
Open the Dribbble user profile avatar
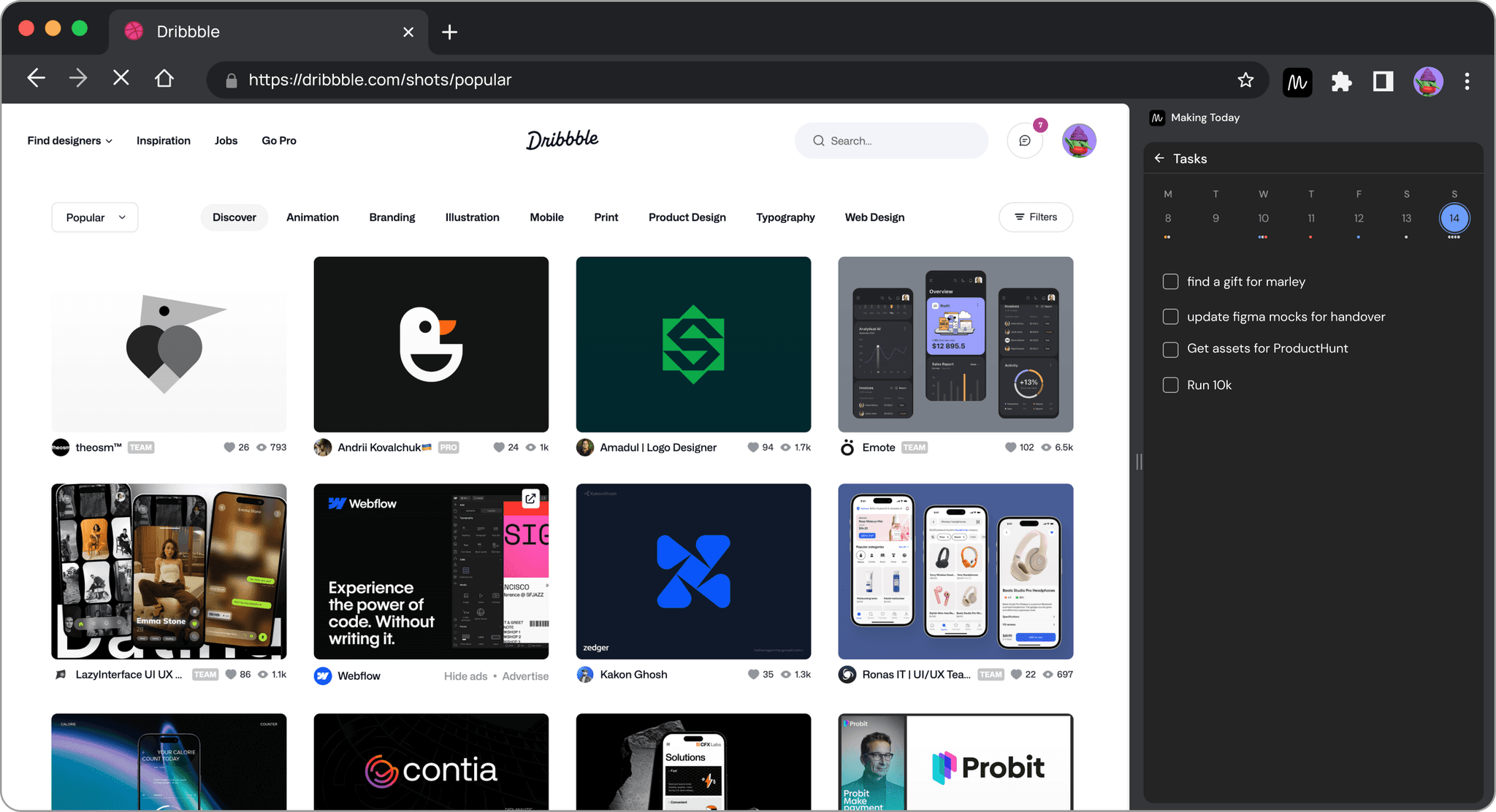click(x=1079, y=140)
